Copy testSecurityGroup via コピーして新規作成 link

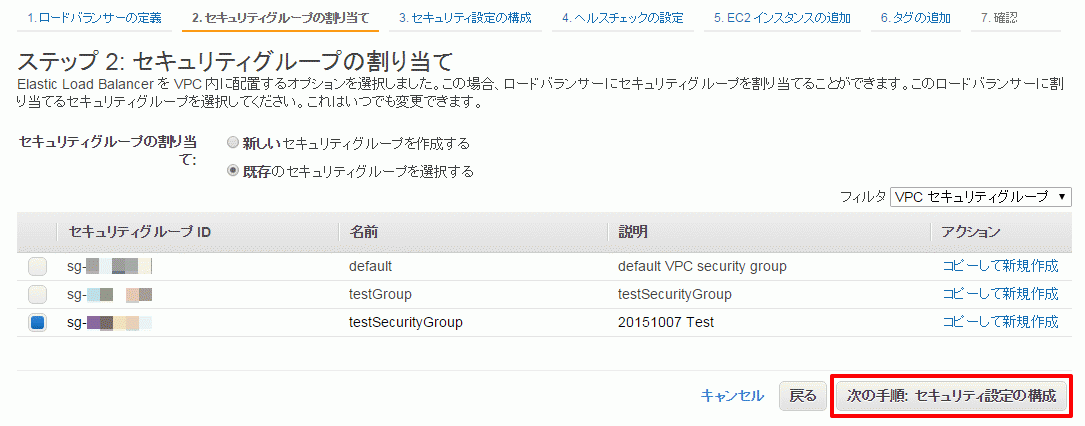(1000, 322)
